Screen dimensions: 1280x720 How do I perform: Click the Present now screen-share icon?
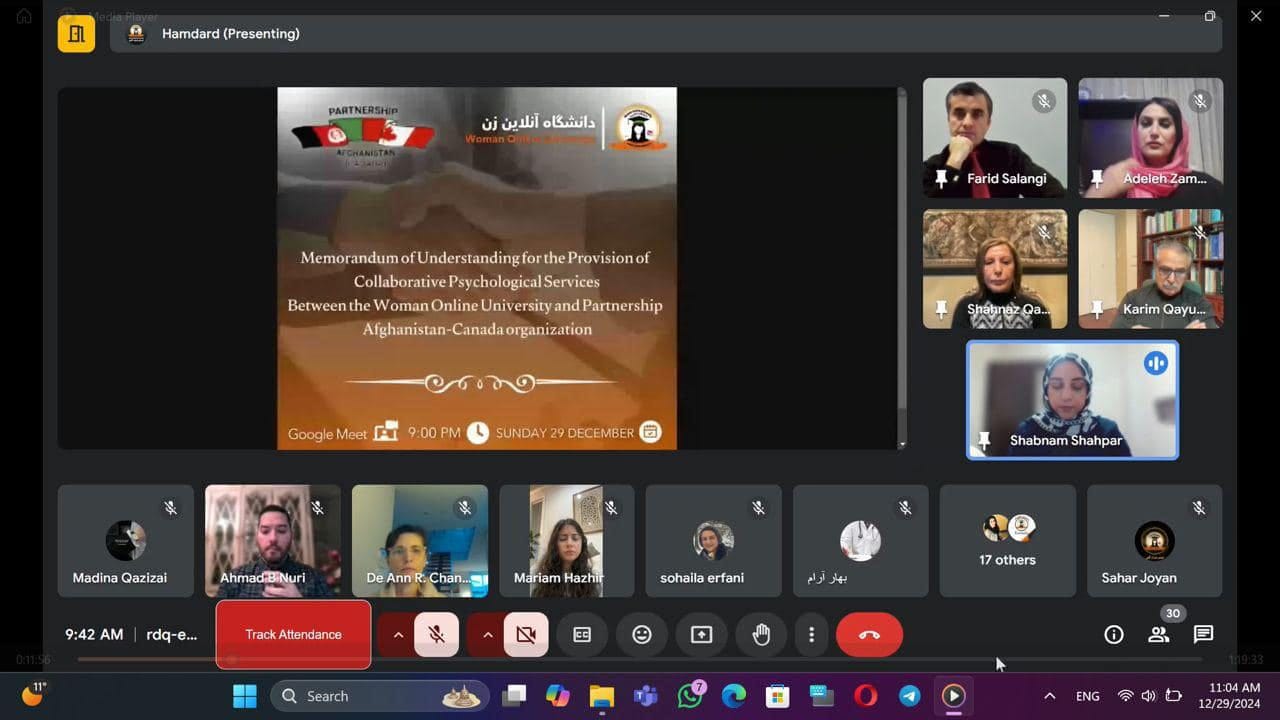[702, 635]
